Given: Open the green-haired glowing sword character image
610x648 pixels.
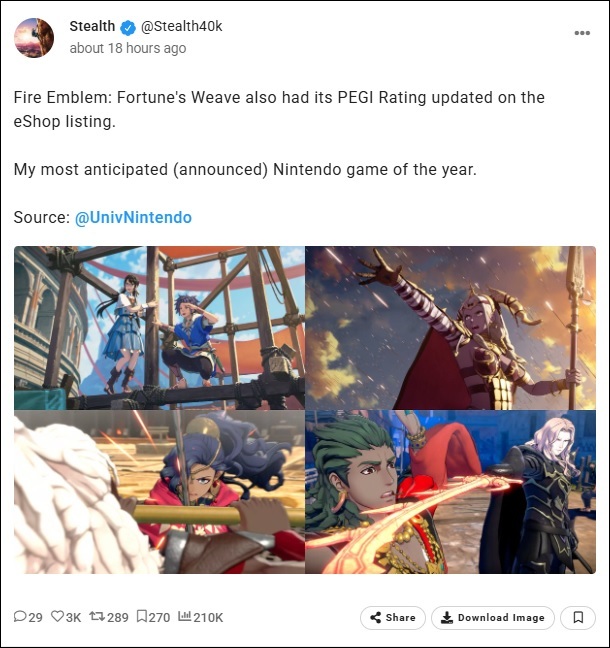Looking at the screenshot, I should [450, 492].
